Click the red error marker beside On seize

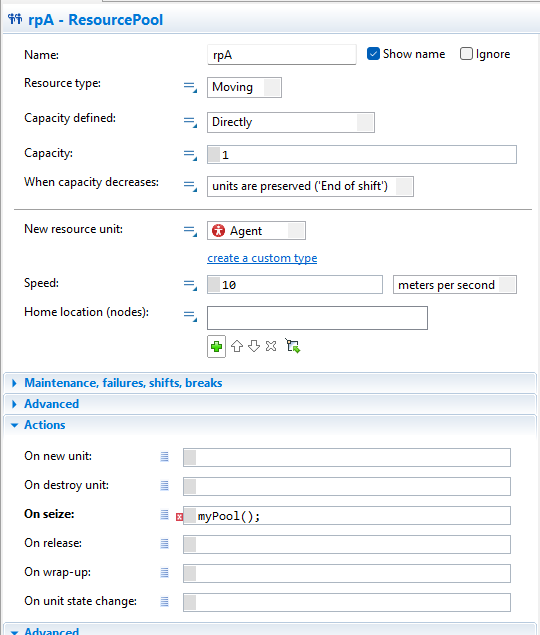179,517
